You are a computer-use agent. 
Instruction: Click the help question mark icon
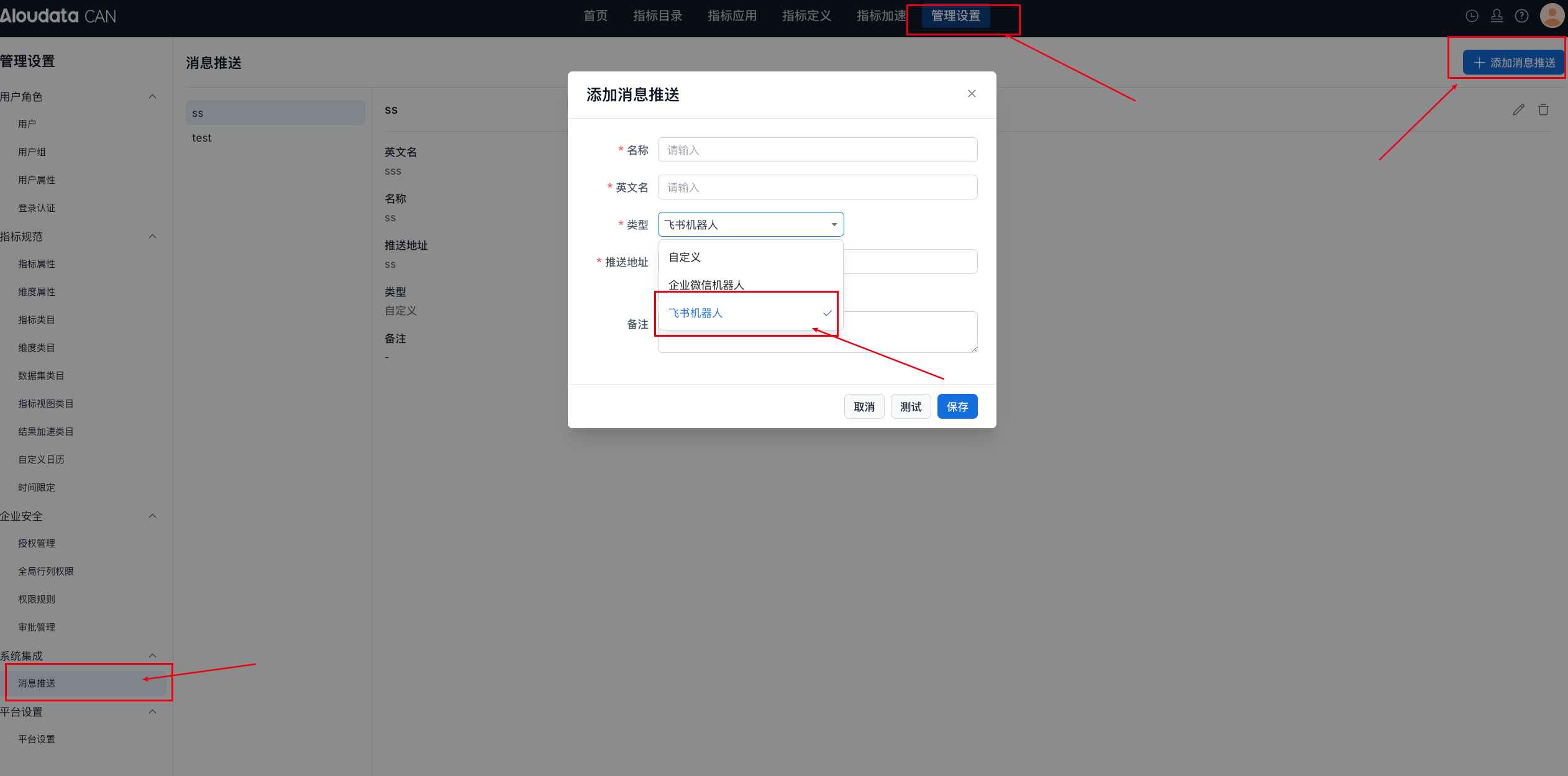pos(1521,16)
